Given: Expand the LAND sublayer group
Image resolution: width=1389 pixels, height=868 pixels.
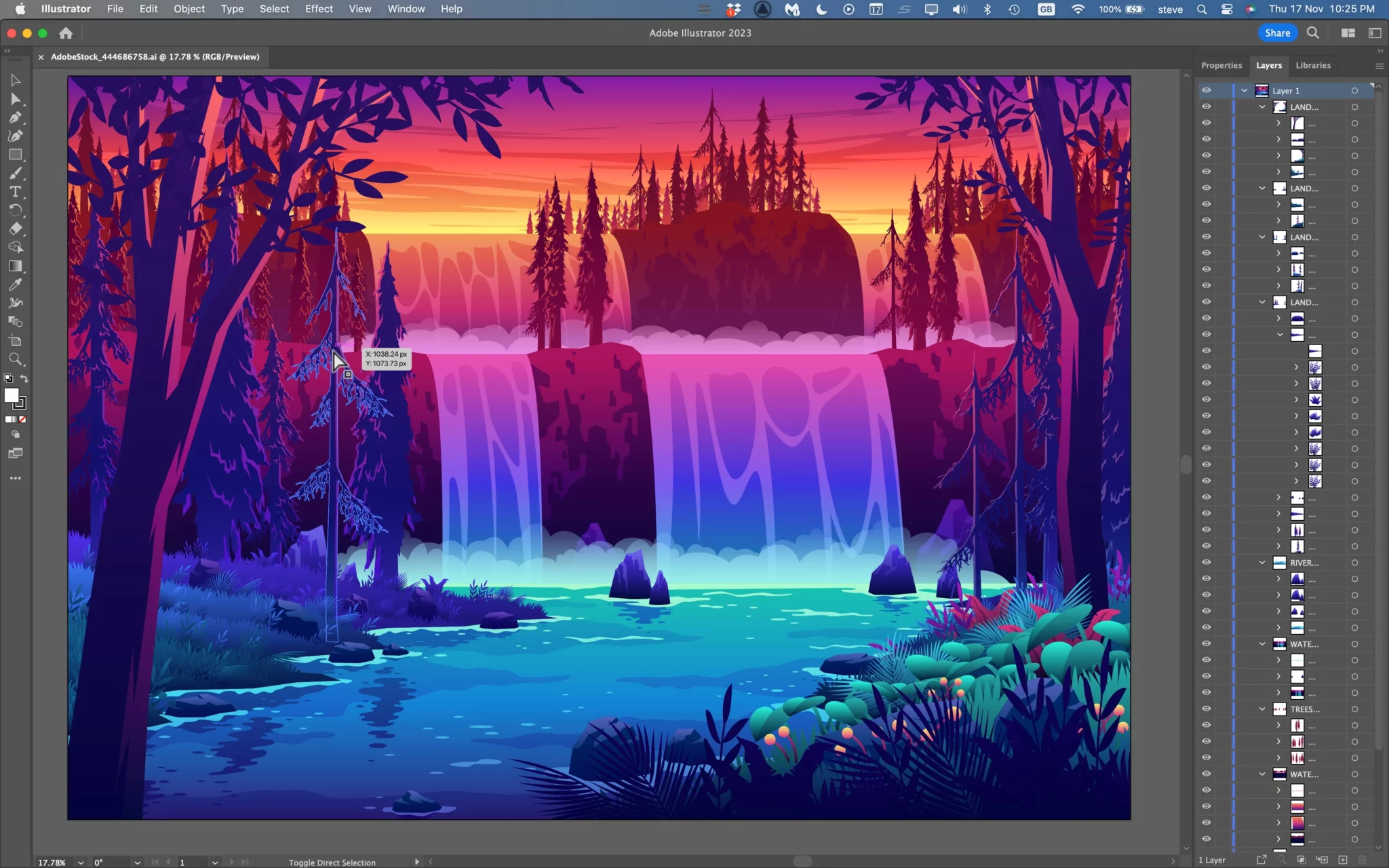Looking at the screenshot, I should (1263, 107).
